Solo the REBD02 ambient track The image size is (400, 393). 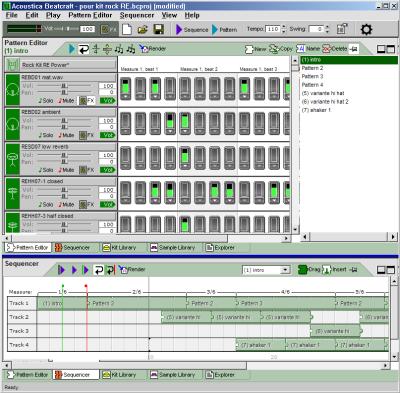tap(46, 135)
